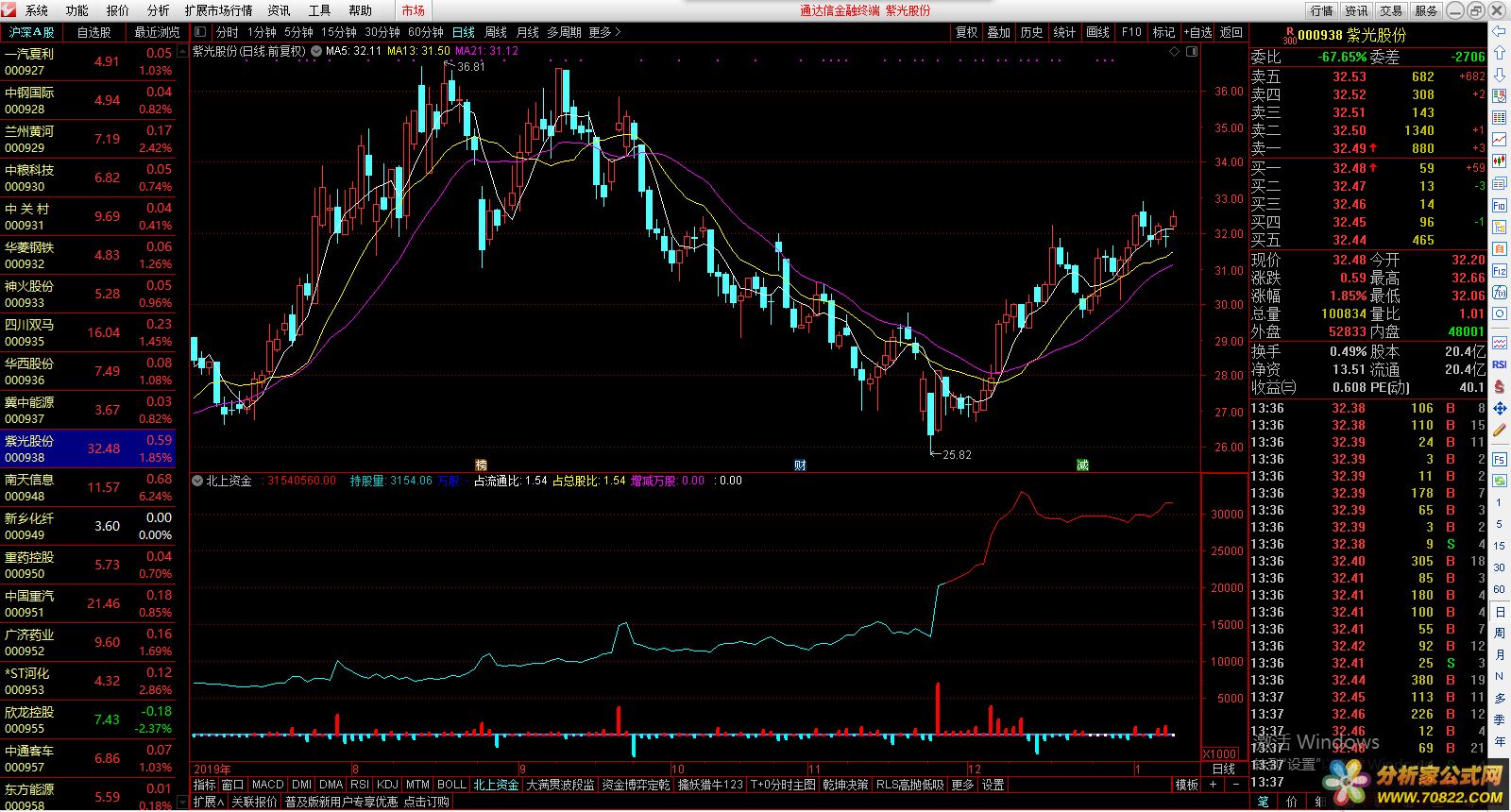The image size is (1511, 812).
Task: Click the 返回 button
Action: point(1231,32)
